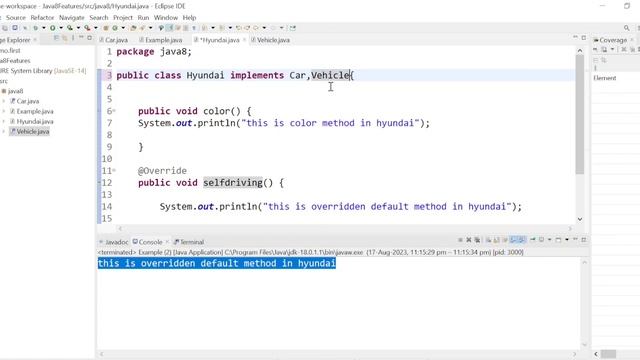Click the editor scroll-down arrow
The image size is (640, 360).
pos(580,219)
